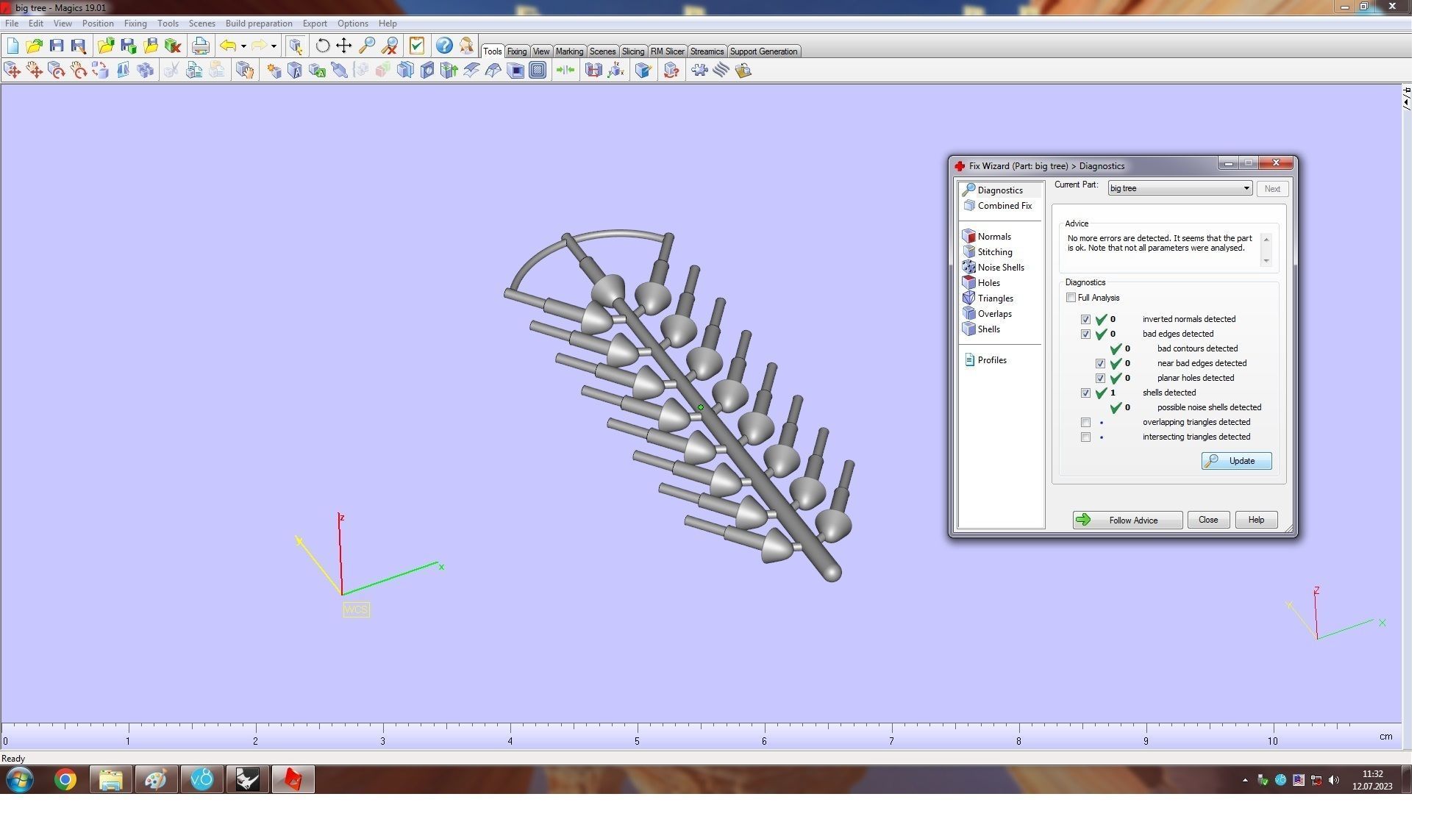The width and height of the screenshot is (1456, 816).
Task: Select the Rotate view tool
Action: [322, 46]
